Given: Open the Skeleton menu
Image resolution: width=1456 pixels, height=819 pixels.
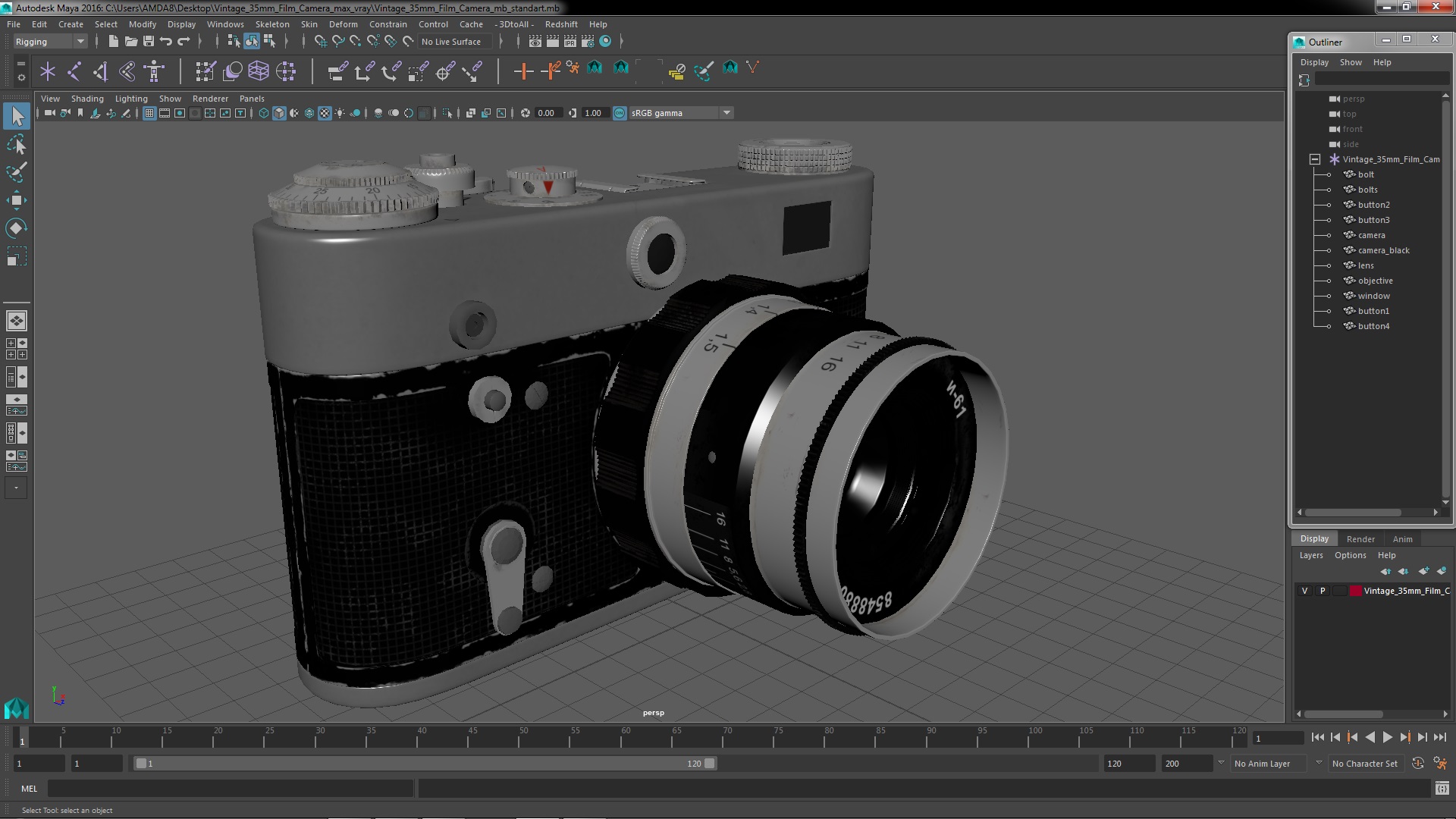Looking at the screenshot, I should point(272,24).
